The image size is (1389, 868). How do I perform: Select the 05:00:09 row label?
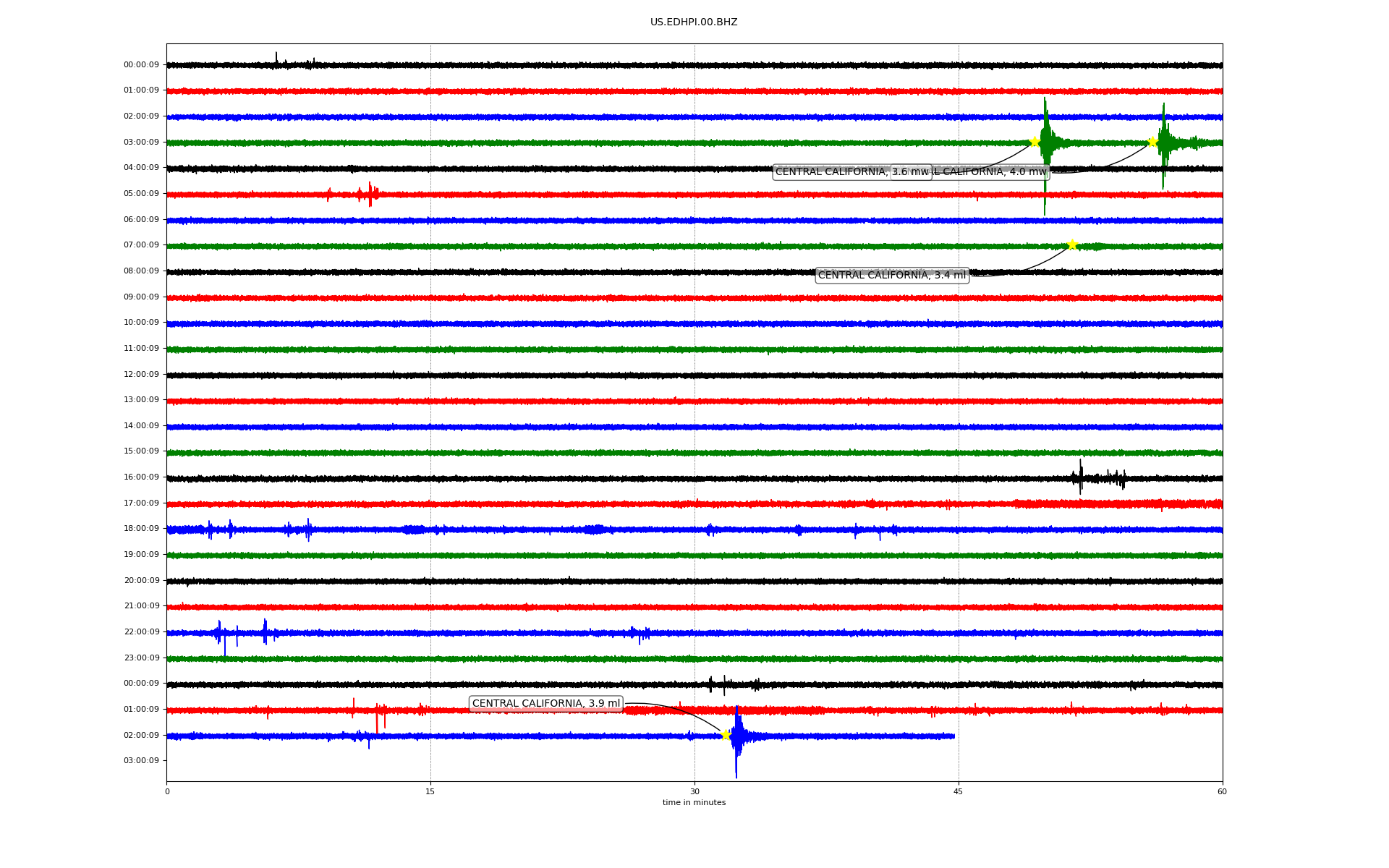coord(141,194)
